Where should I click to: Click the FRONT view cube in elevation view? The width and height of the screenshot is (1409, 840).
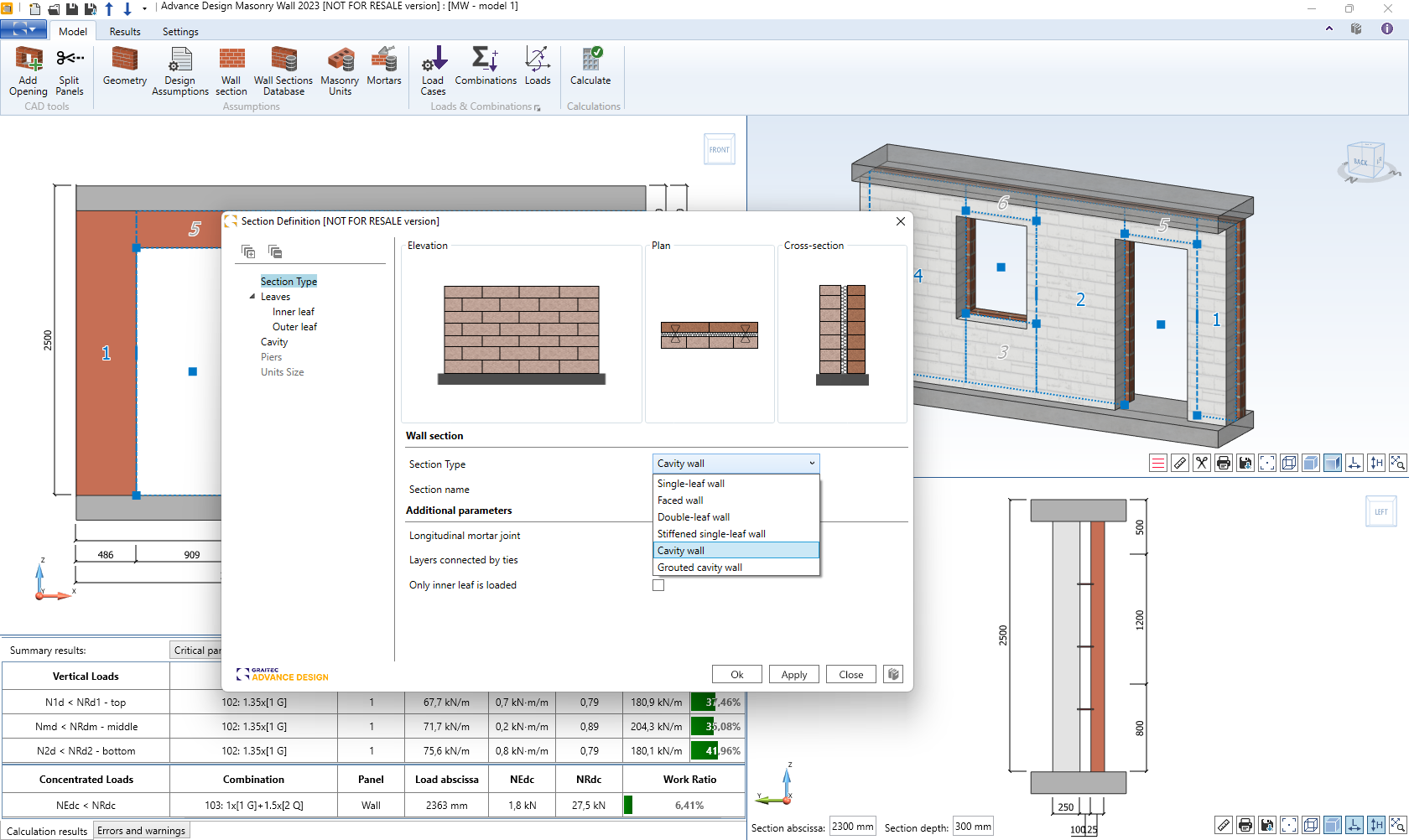pyautogui.click(x=720, y=149)
